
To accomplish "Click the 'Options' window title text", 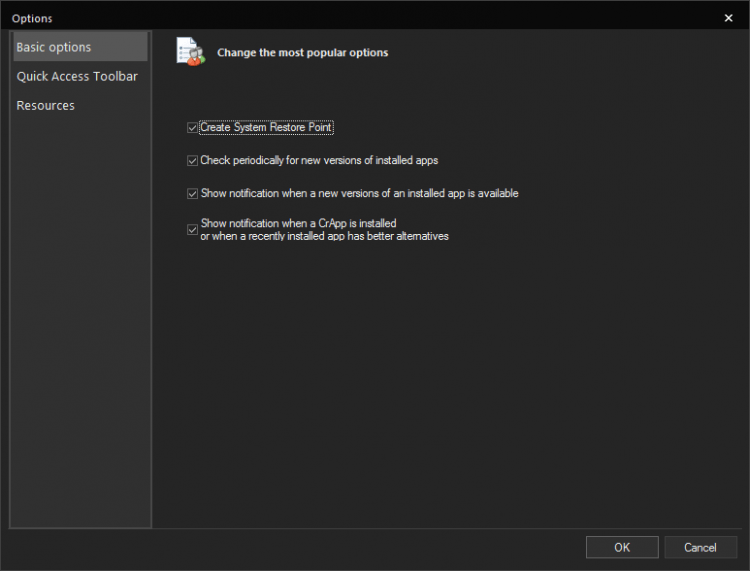I will pos(32,18).
